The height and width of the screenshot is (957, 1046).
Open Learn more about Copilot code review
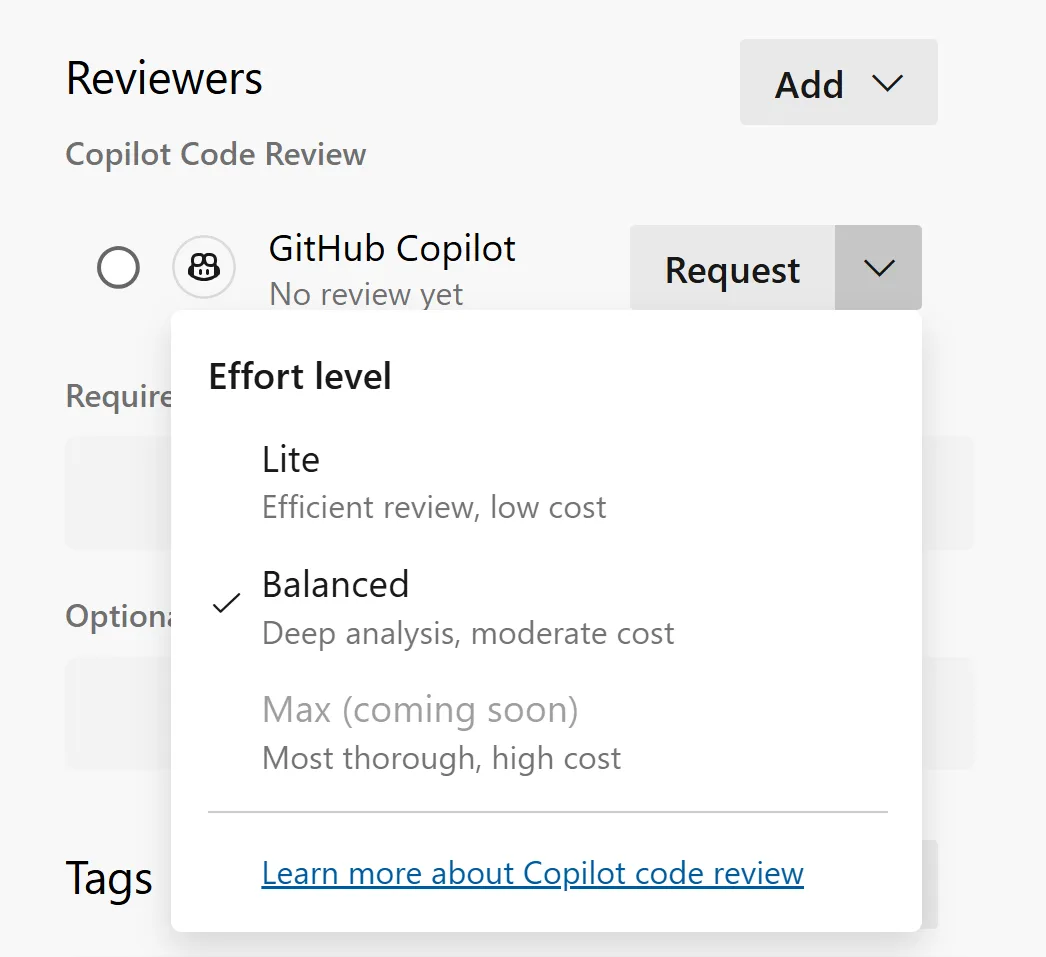532,873
